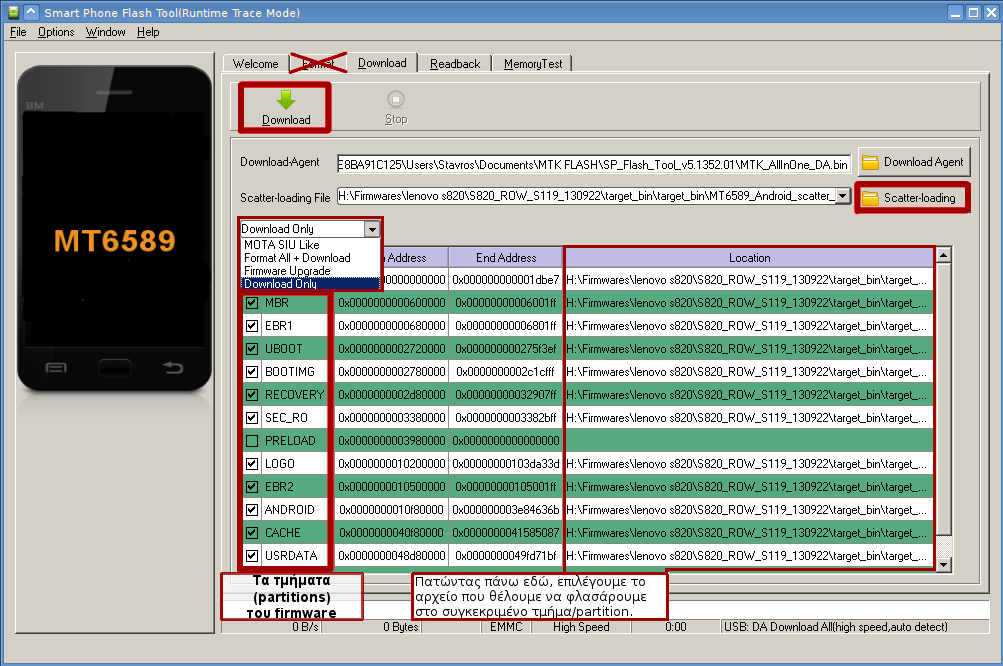Click USB: DA Download All status text
1003x666 pixels.
[x=835, y=627]
